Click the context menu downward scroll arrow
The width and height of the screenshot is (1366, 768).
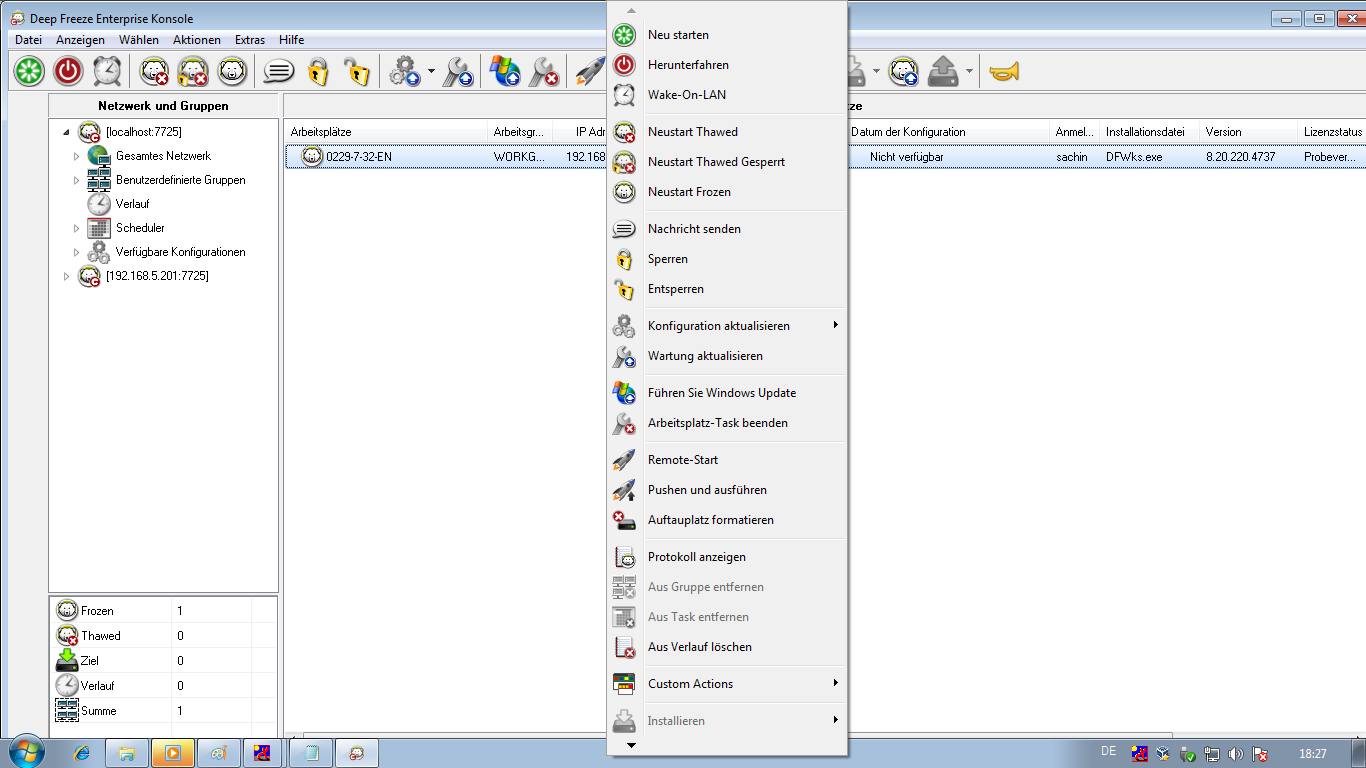(x=631, y=745)
